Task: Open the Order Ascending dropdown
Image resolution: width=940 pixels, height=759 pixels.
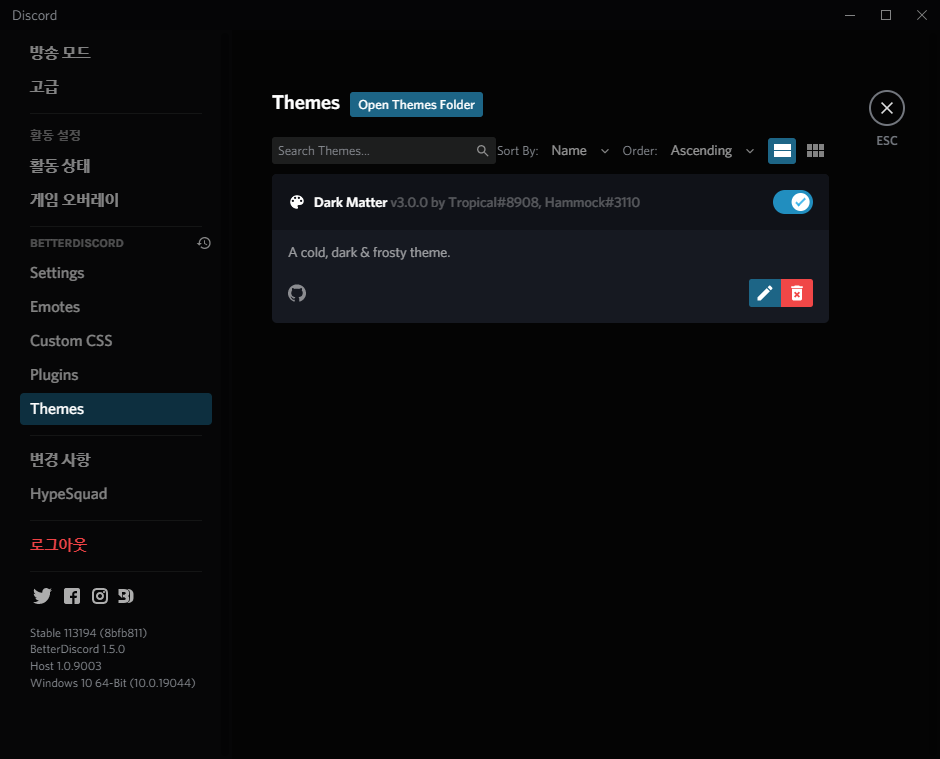Action: (712, 150)
